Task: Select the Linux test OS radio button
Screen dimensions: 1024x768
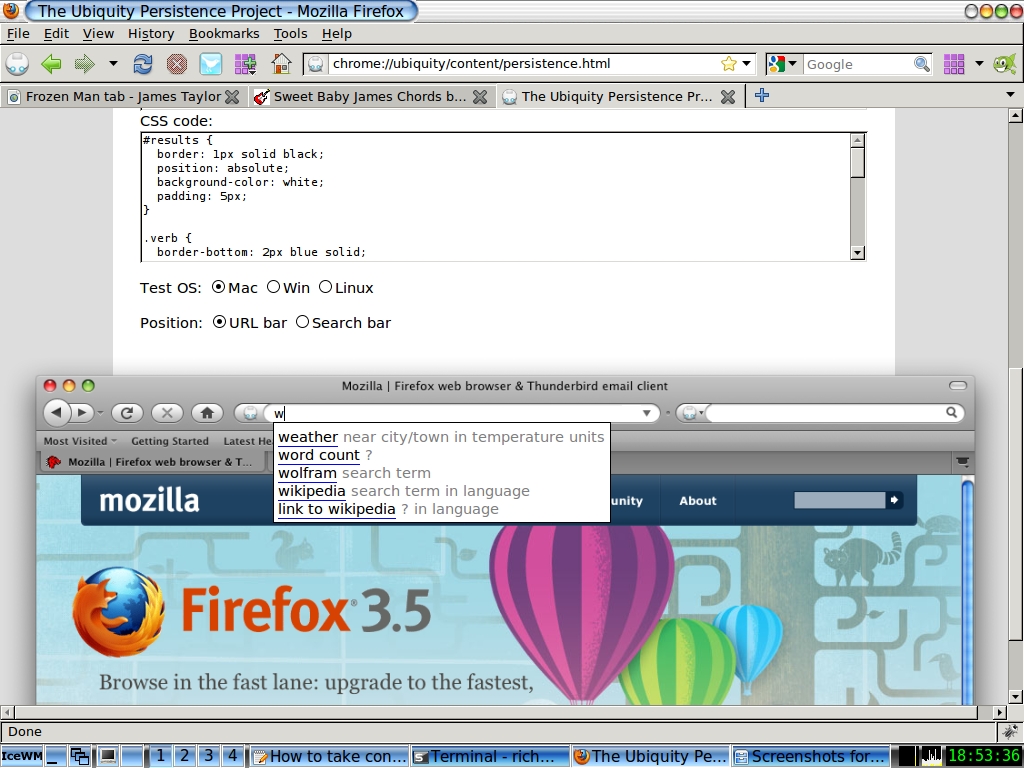Action: (x=325, y=287)
